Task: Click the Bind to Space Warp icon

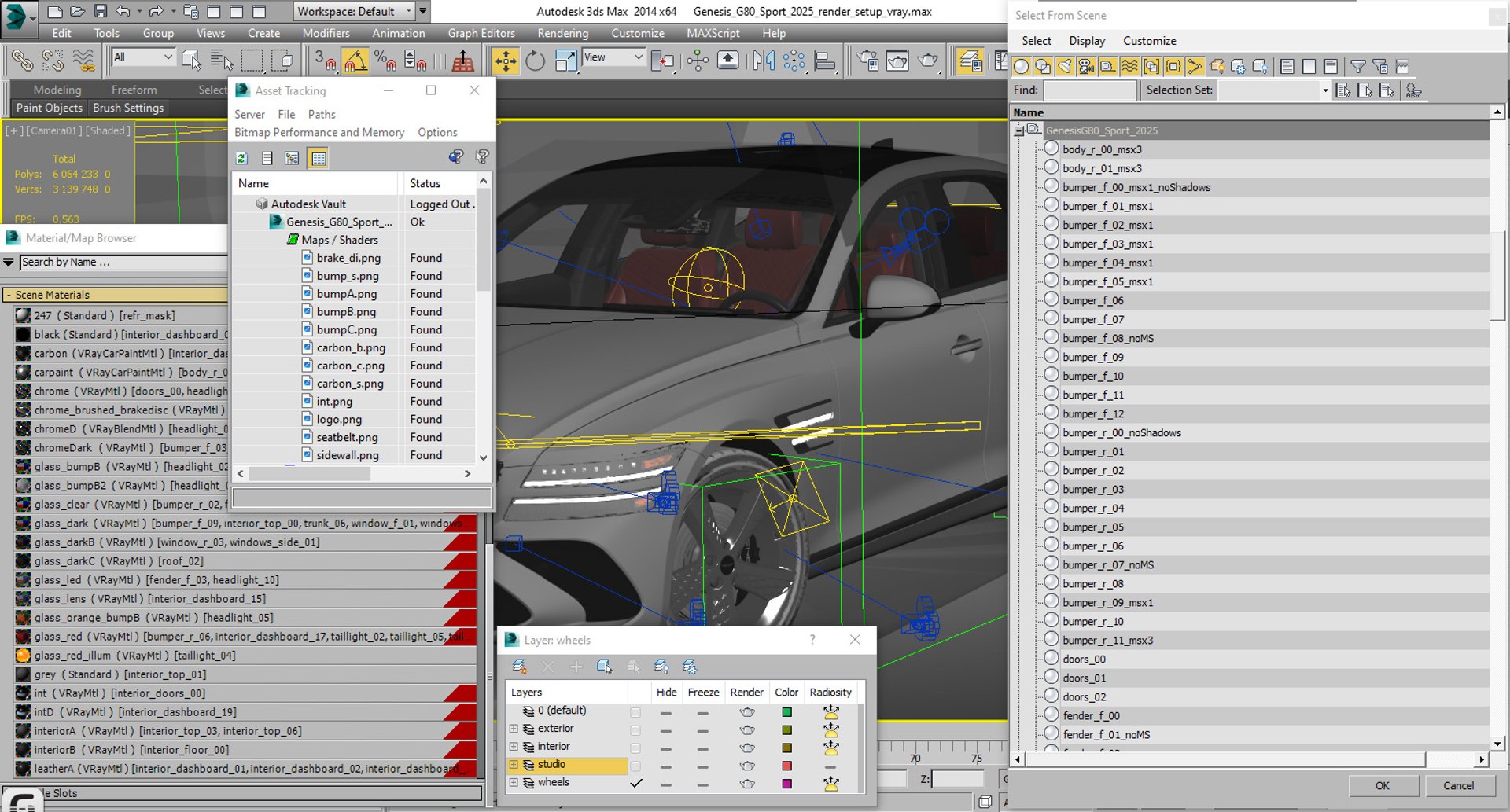Action: (83, 61)
